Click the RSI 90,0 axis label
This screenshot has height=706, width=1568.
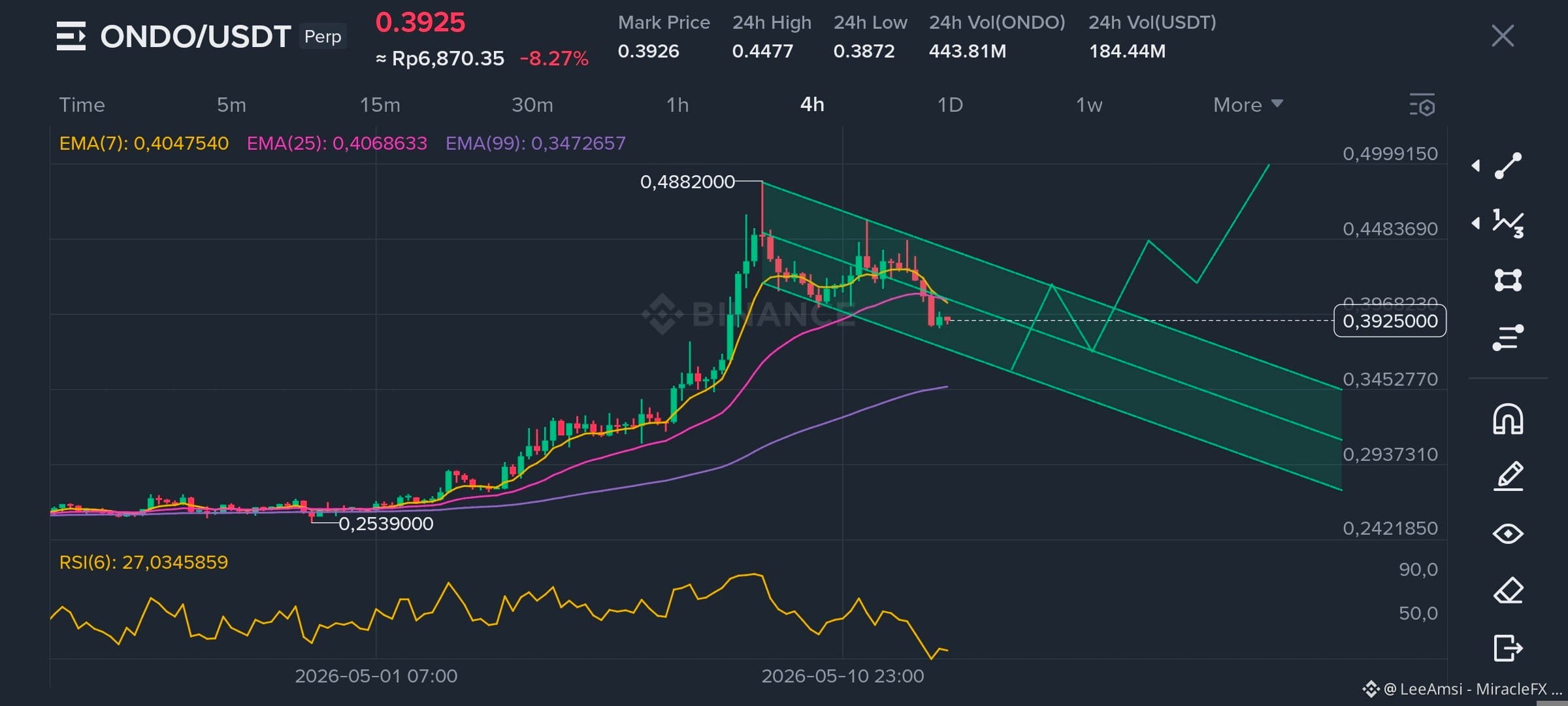pyautogui.click(x=1418, y=569)
